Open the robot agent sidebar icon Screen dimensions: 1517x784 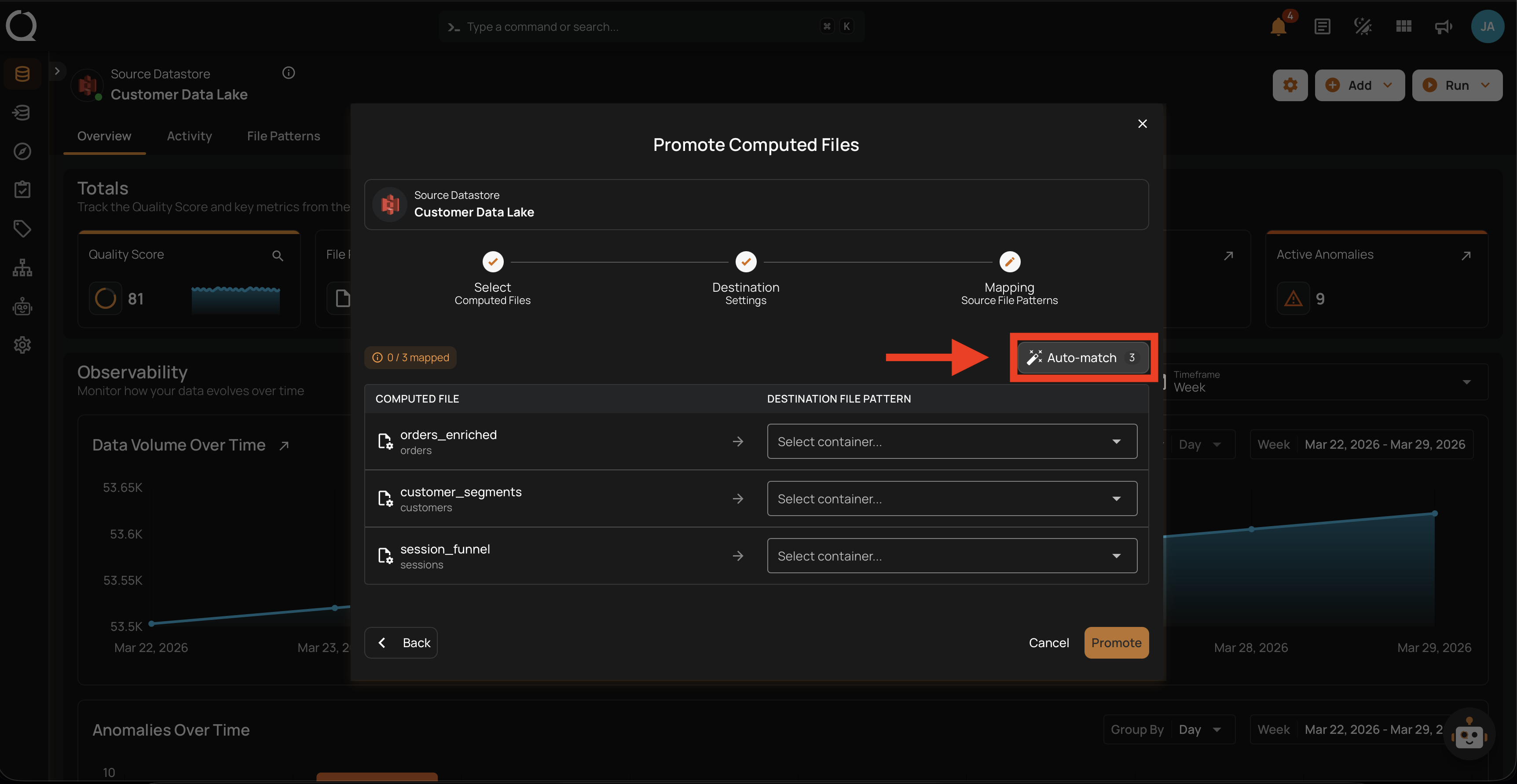pos(22,306)
